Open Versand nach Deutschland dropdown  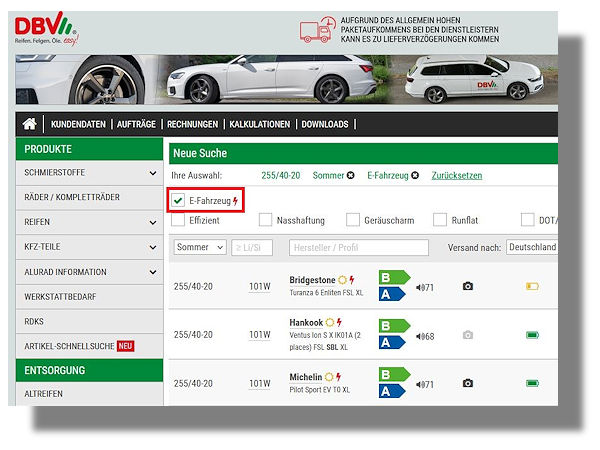pos(532,247)
